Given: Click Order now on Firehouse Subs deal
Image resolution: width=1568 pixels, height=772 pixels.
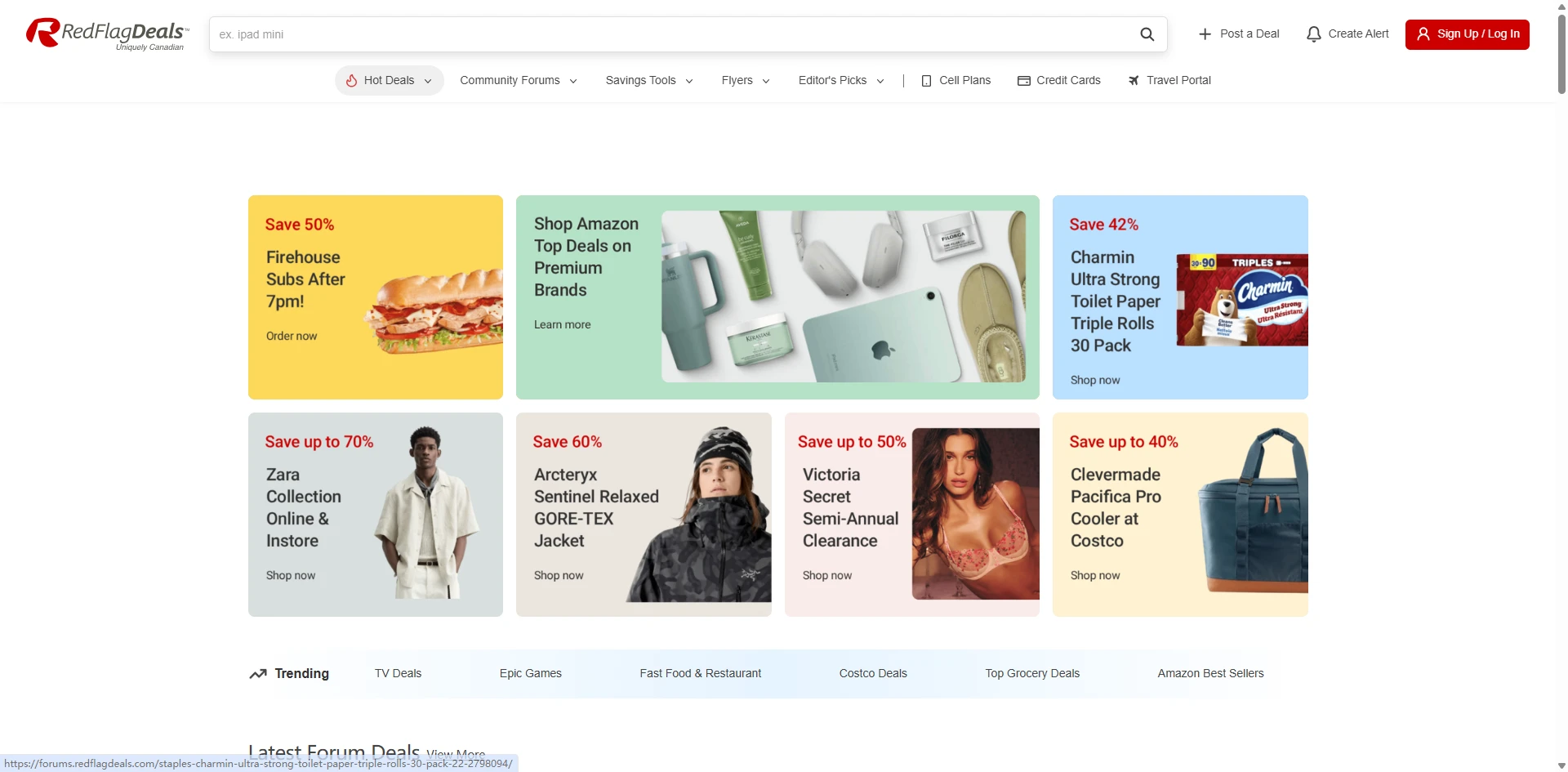Looking at the screenshot, I should point(292,336).
